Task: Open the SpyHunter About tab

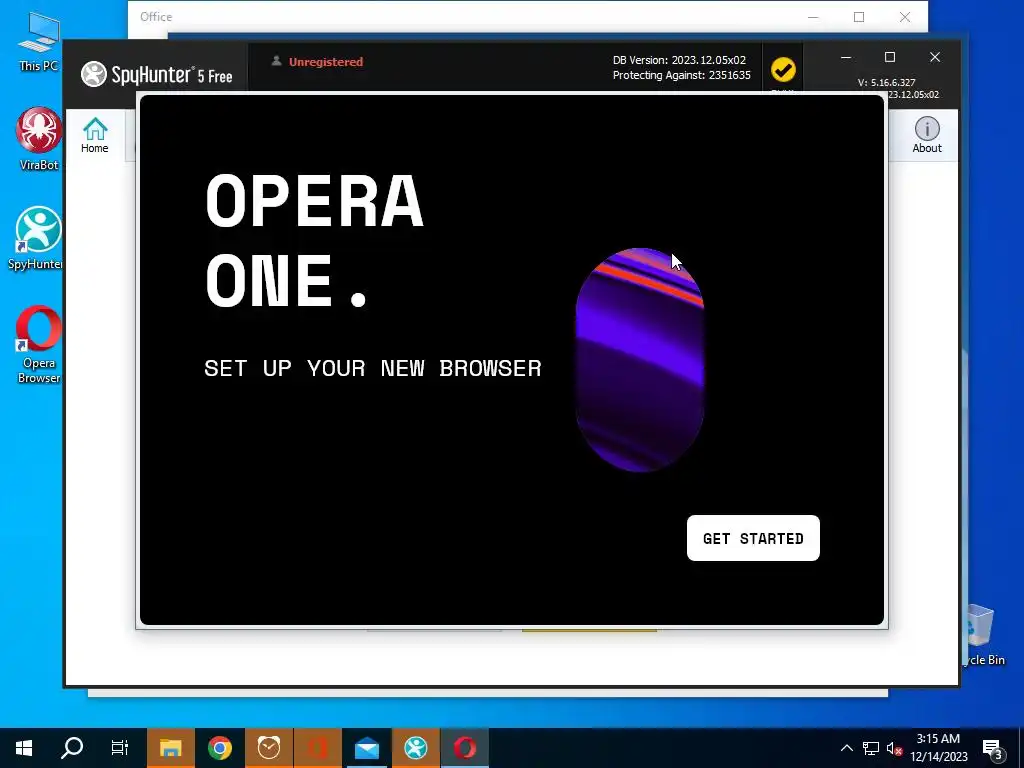Action: tap(927, 136)
